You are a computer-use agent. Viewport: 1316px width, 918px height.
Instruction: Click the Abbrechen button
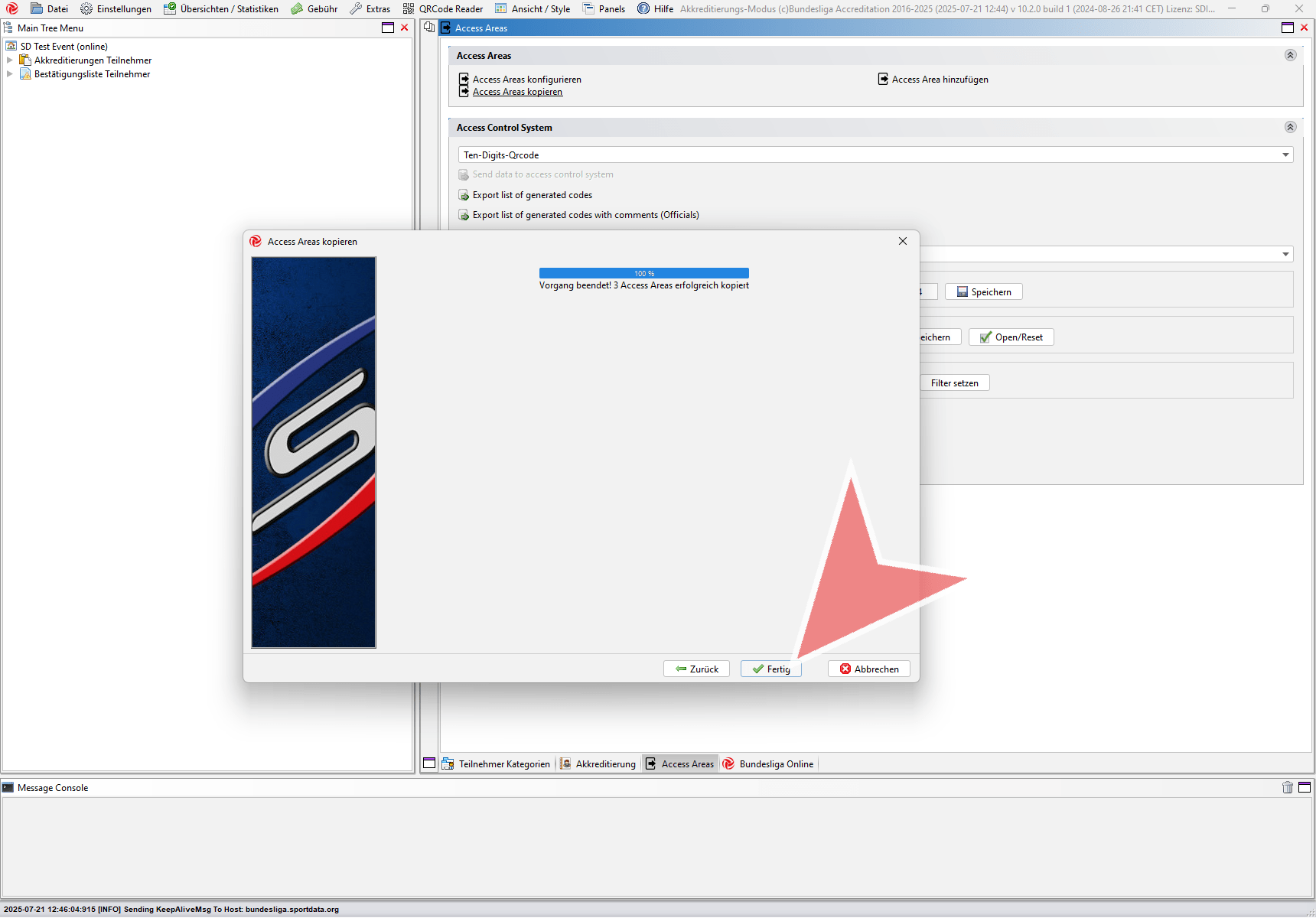(868, 669)
